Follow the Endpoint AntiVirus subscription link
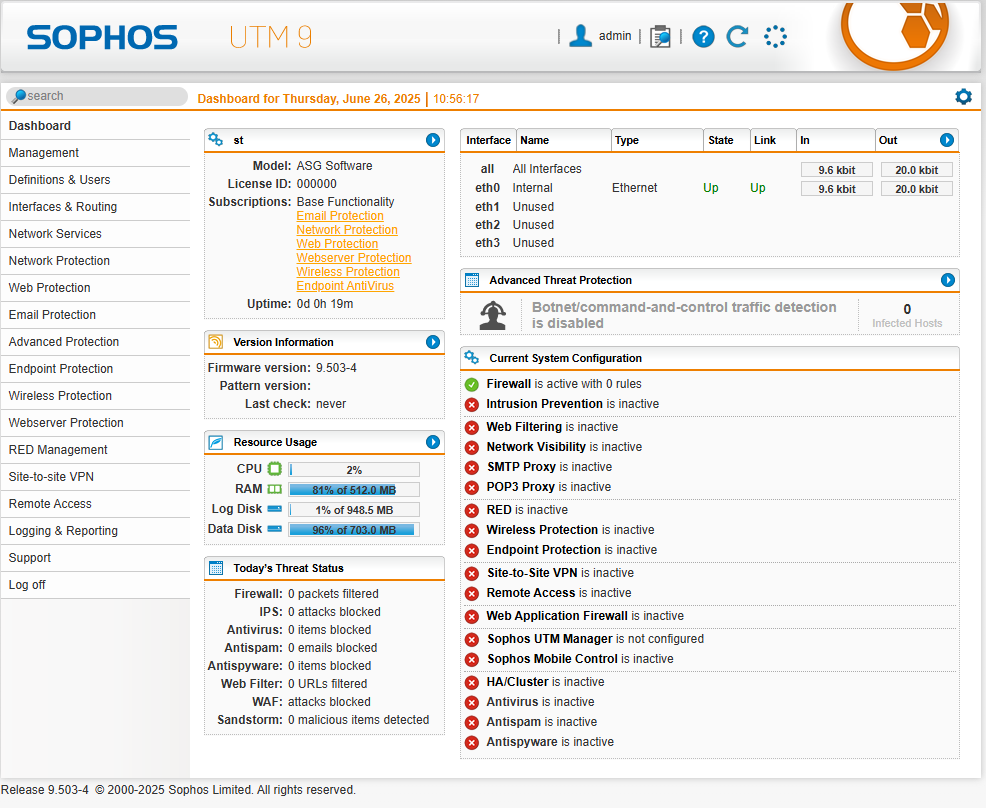986x808 pixels. point(345,285)
